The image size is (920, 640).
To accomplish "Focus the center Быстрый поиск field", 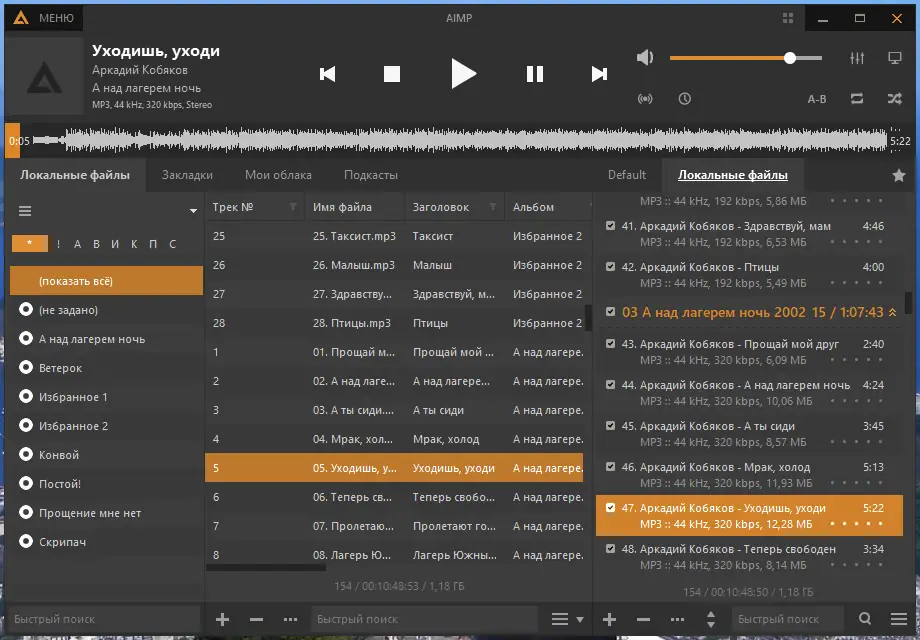I will pos(424,619).
